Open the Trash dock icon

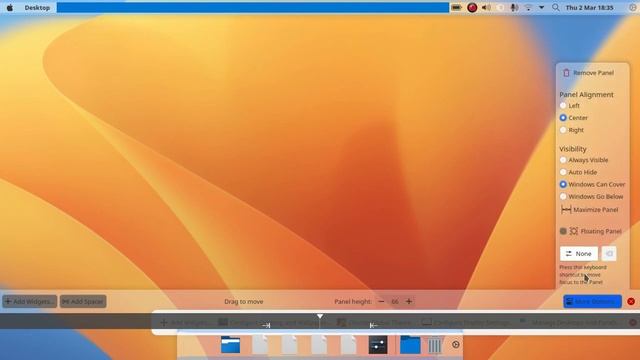click(435, 345)
